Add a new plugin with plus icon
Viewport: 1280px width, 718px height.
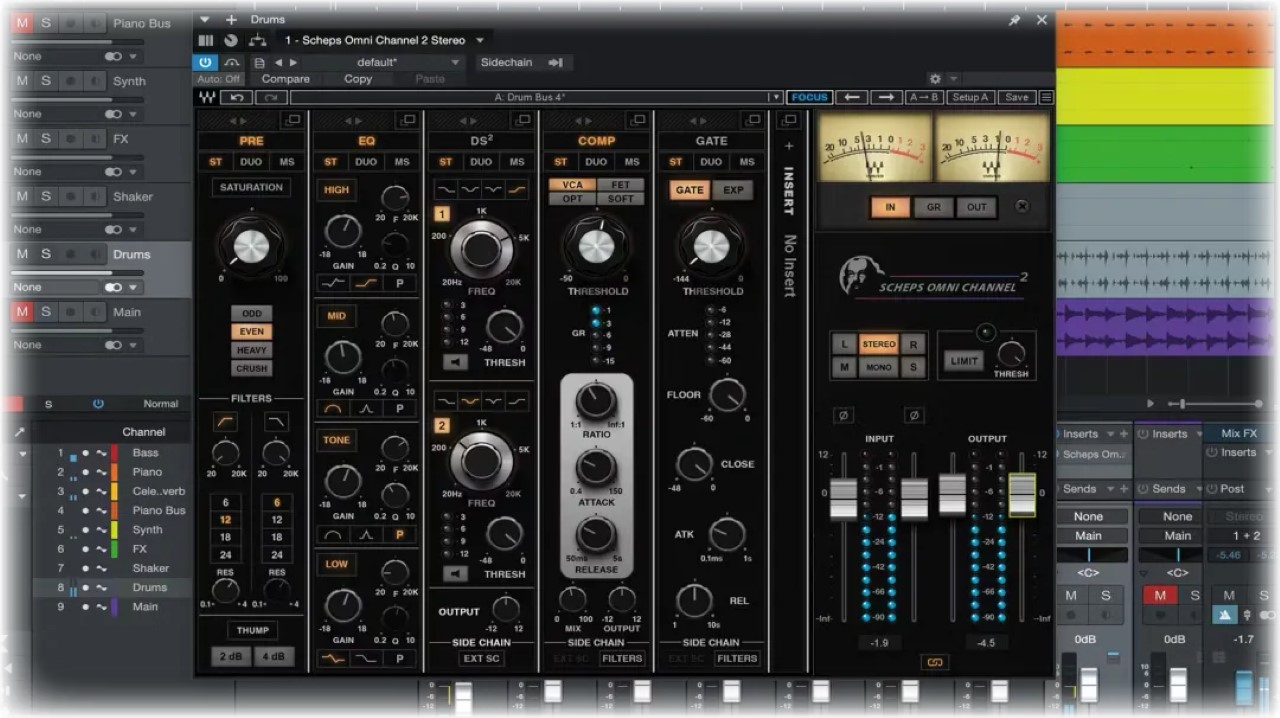pos(231,20)
